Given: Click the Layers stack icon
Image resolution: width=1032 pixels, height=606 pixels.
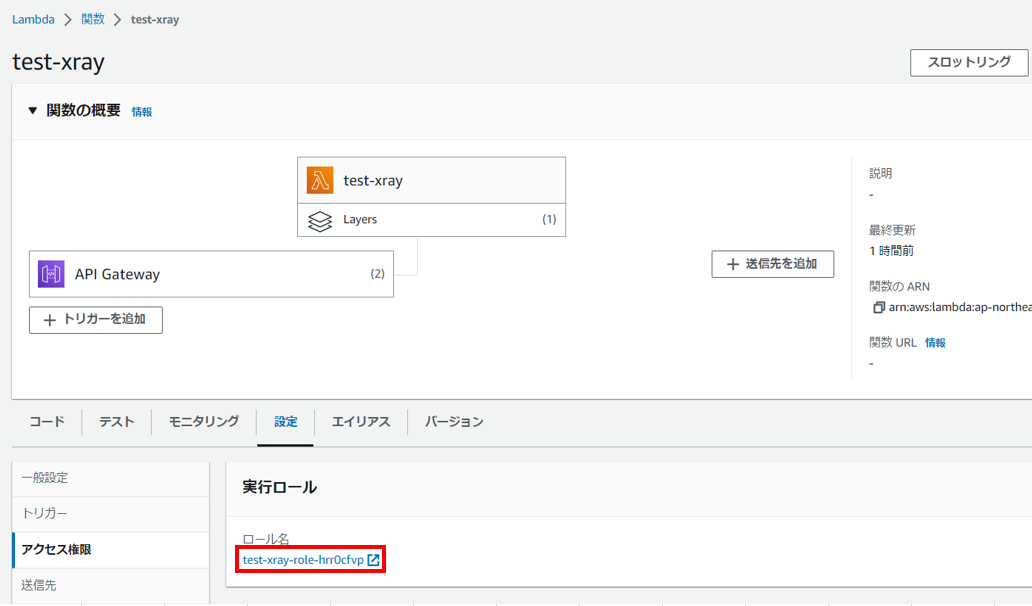Looking at the screenshot, I should [320, 220].
